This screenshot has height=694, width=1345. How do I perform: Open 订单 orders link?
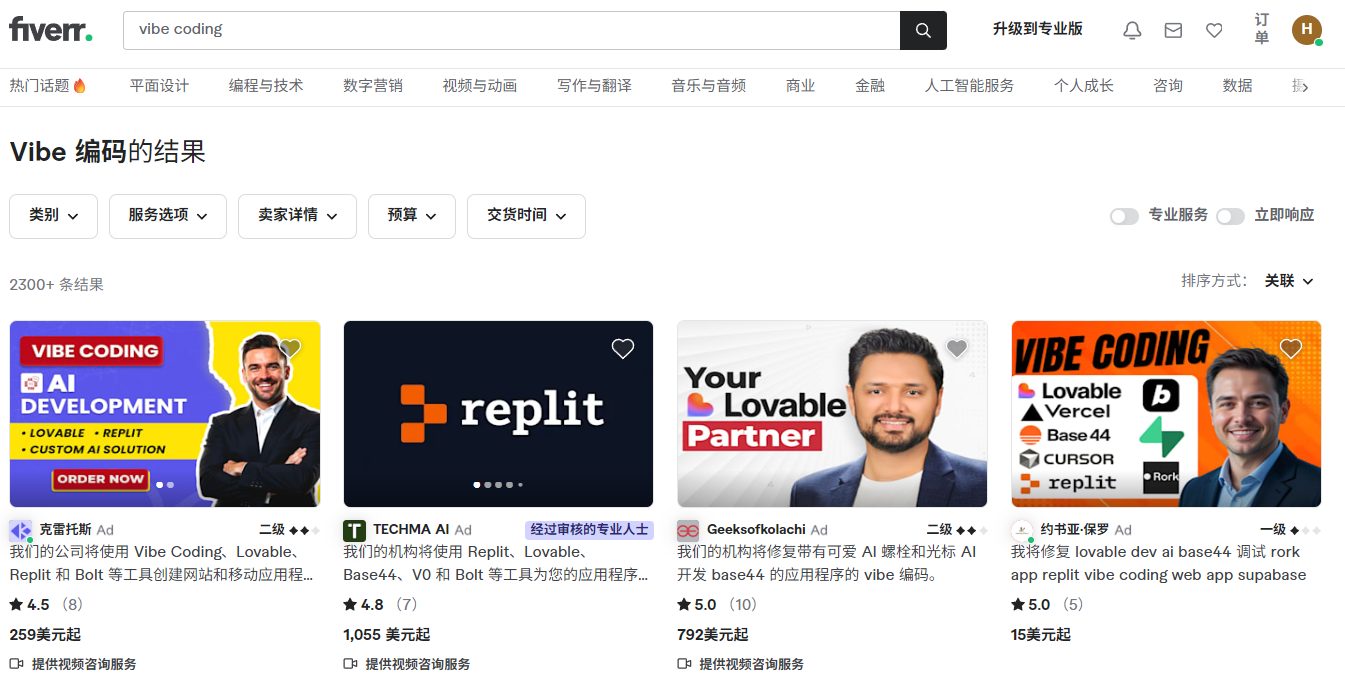point(1262,29)
